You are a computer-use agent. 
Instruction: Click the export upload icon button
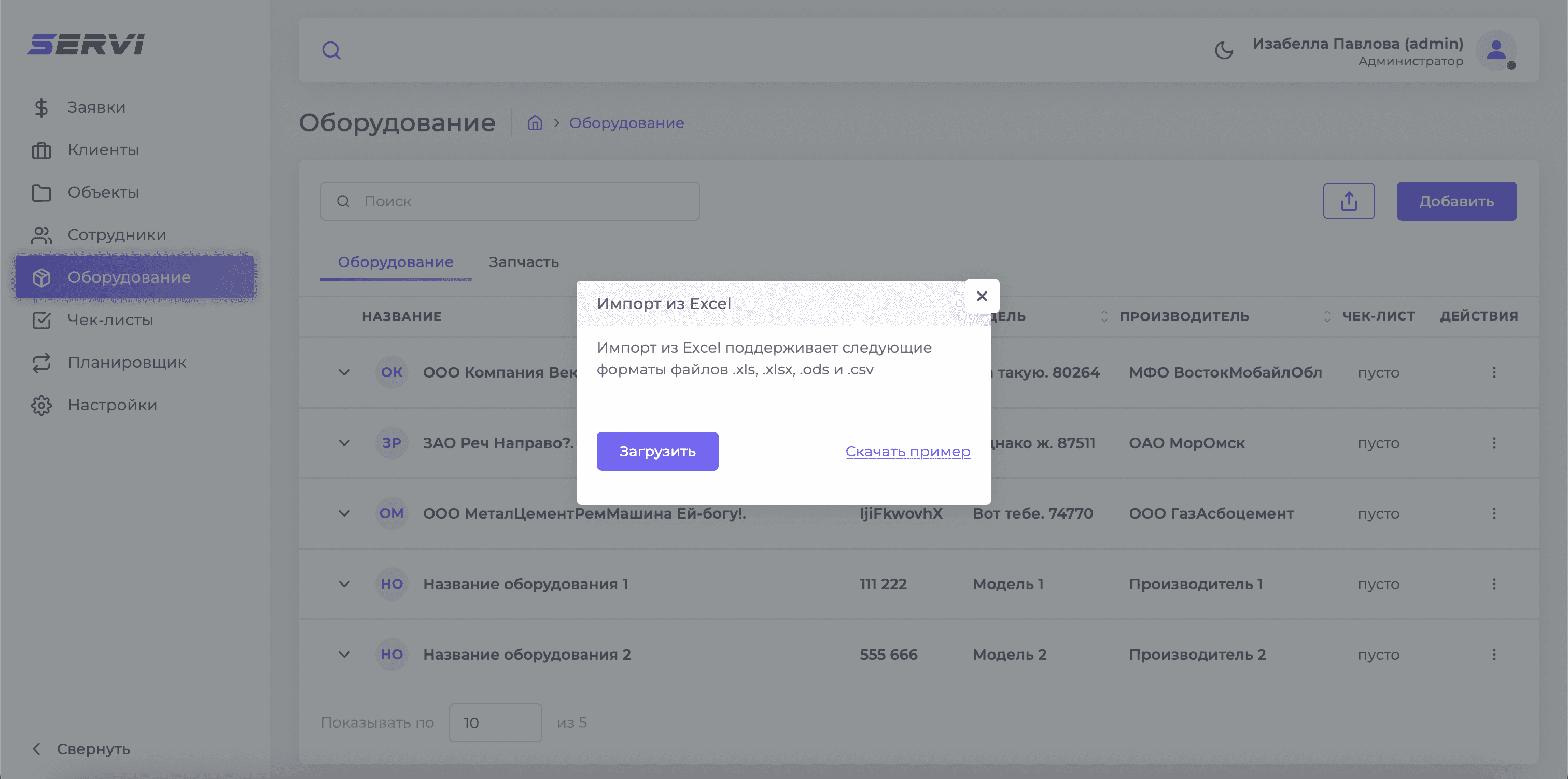[1348, 201]
